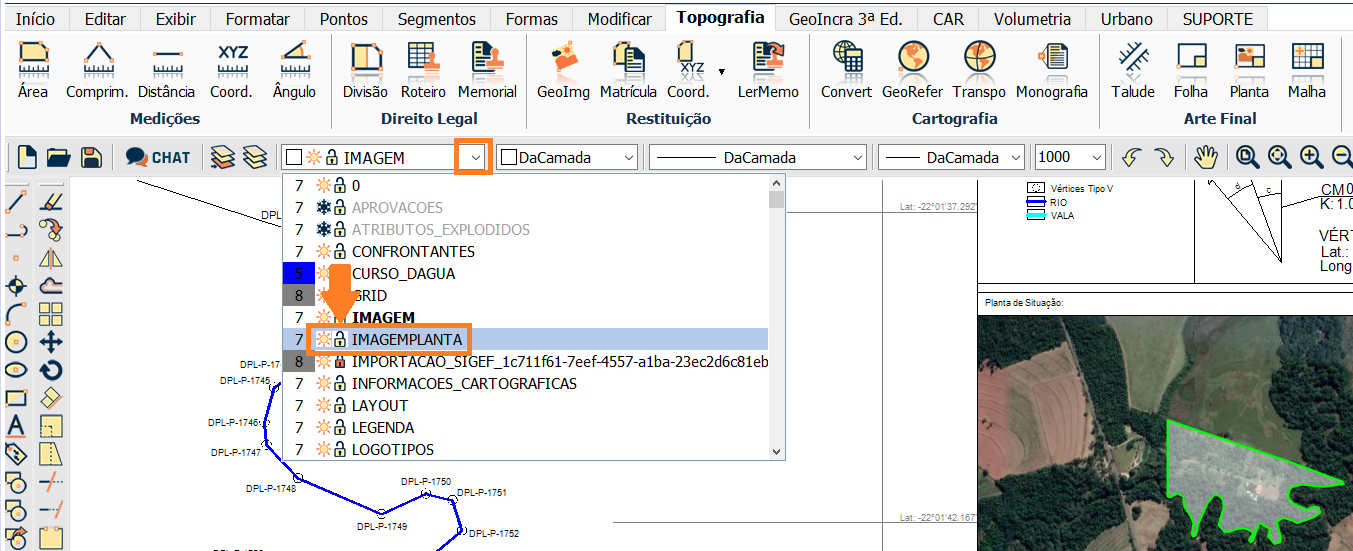This screenshot has width=1353, height=551.
Task: Open the CHAT support button
Action: (158, 157)
